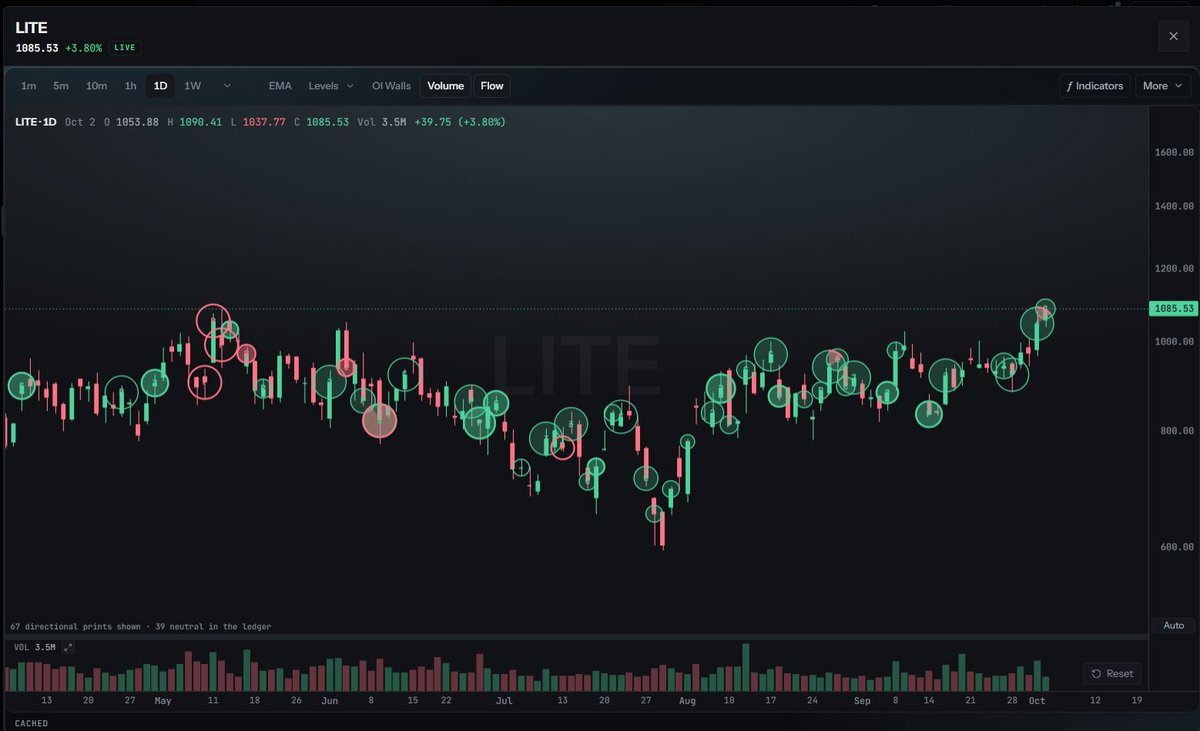Click the VOL 3.5M pane label

(35, 648)
